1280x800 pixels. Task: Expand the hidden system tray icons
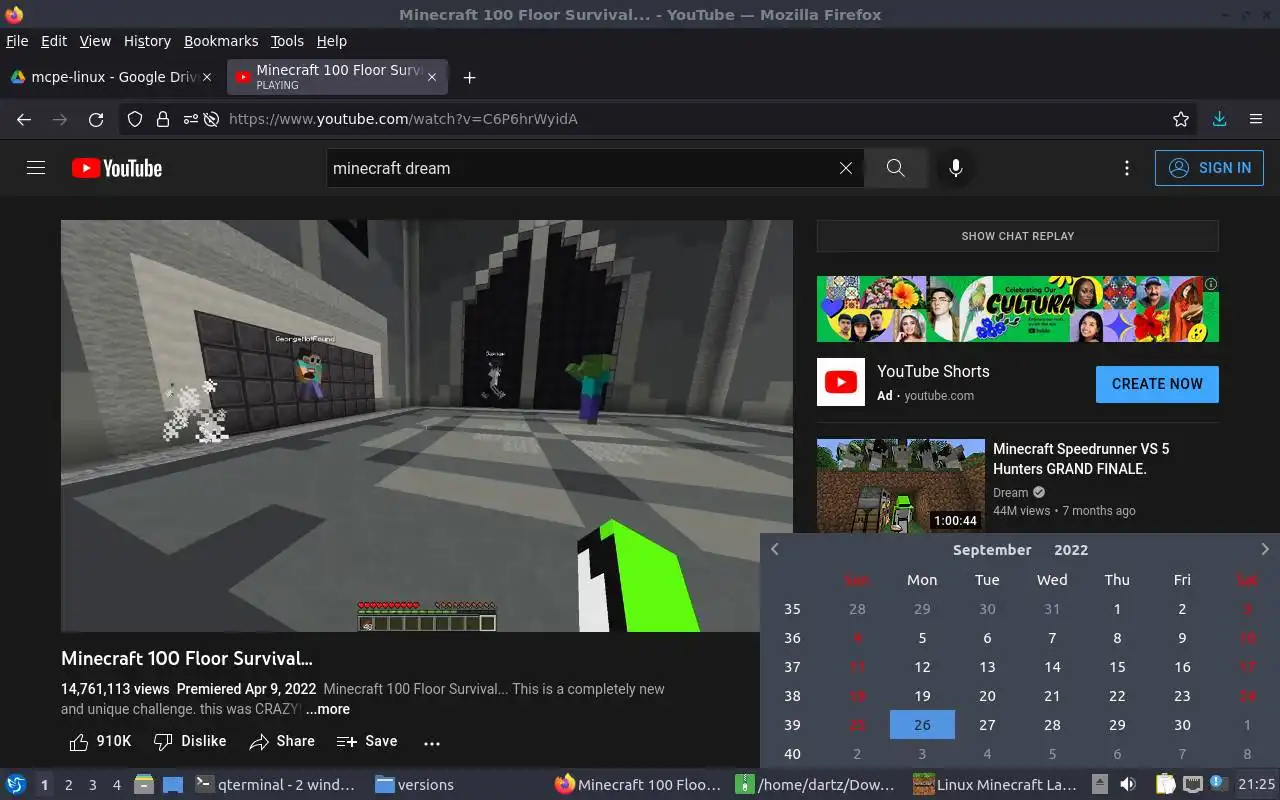[1099, 784]
